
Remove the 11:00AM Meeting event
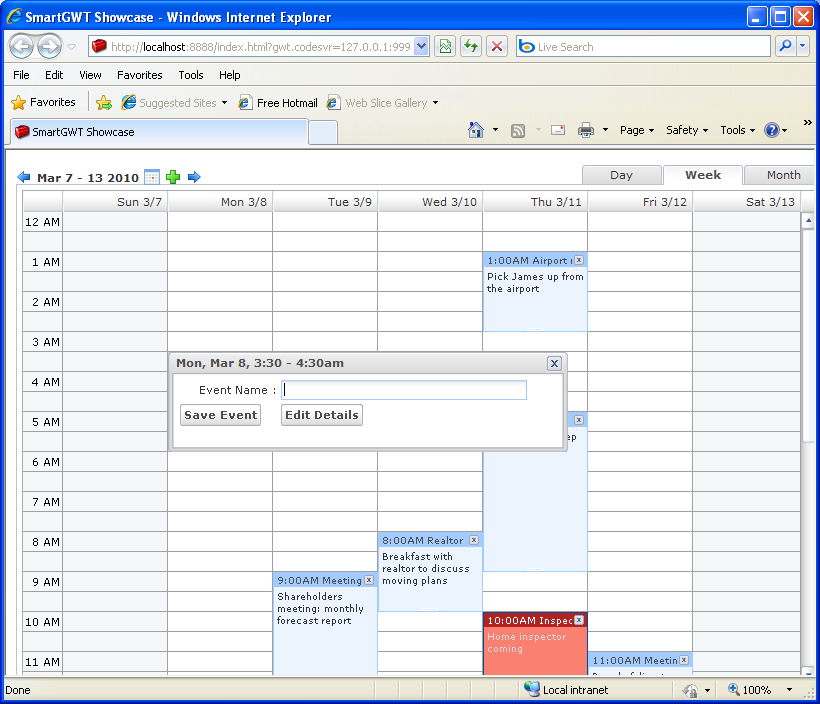684,660
